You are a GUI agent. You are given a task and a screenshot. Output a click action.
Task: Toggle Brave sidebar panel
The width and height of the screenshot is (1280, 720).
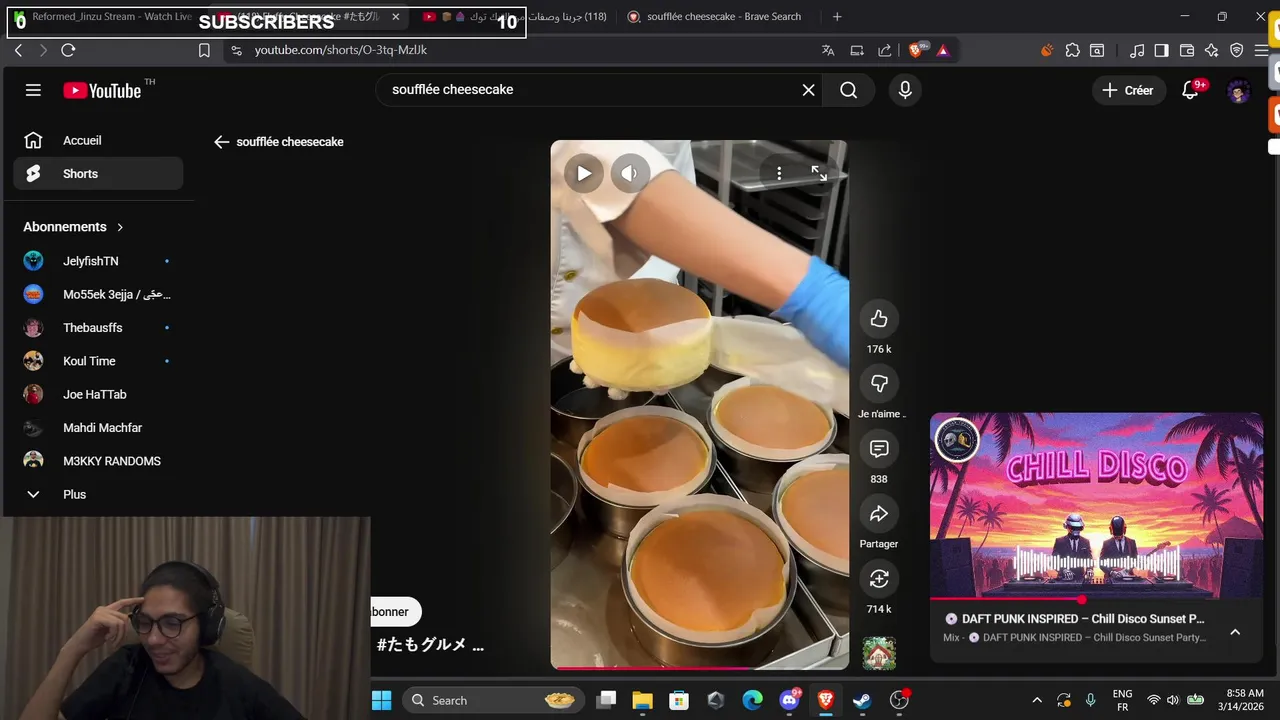click(1161, 50)
